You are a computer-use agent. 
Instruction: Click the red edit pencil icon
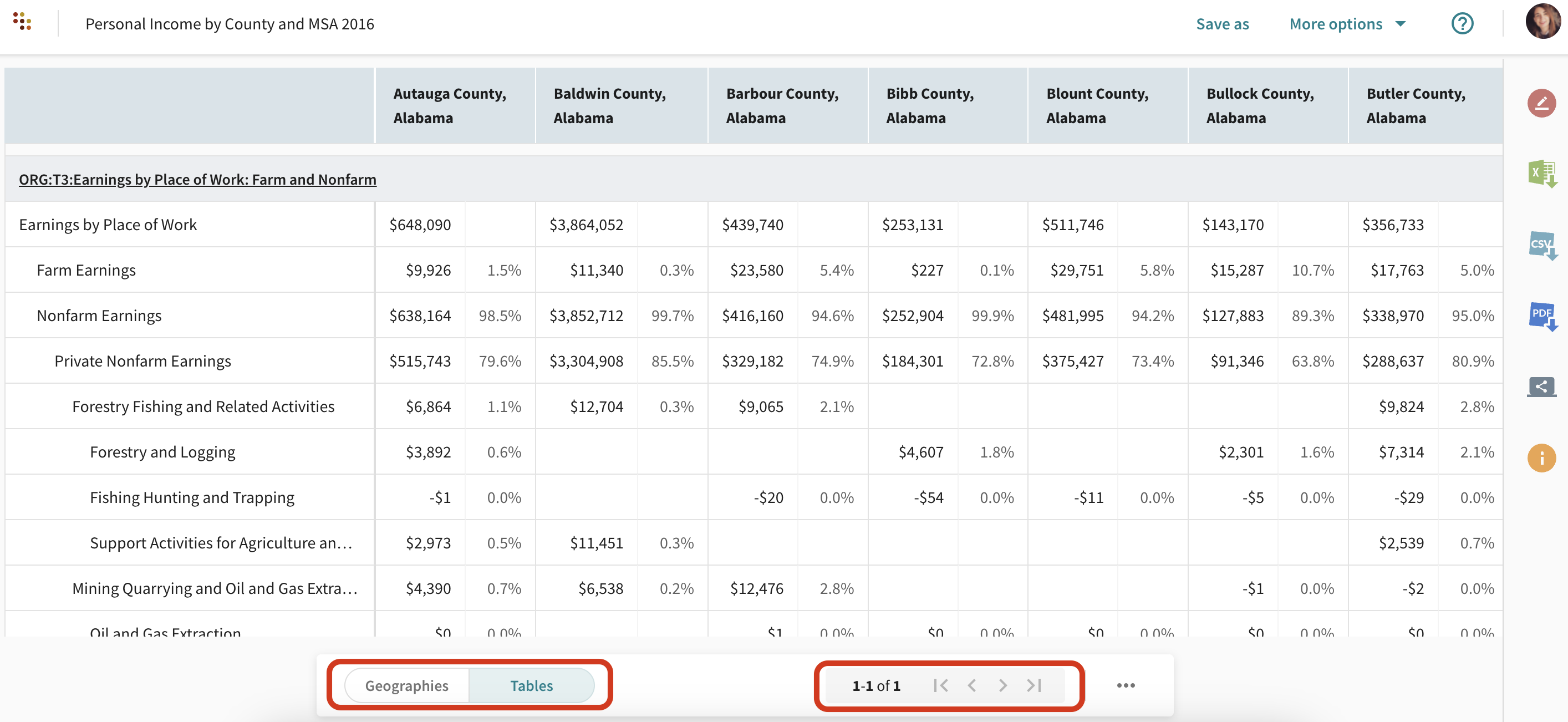coord(1541,104)
